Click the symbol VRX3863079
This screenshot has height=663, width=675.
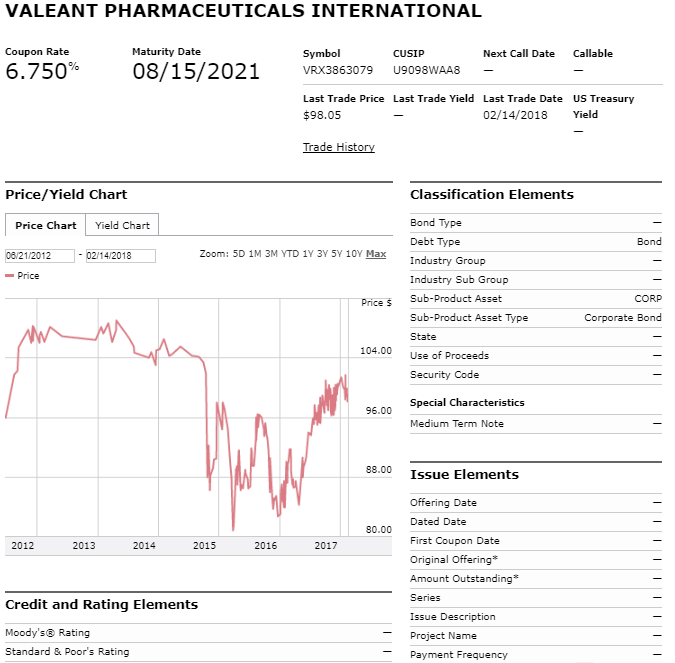pyautogui.click(x=338, y=70)
